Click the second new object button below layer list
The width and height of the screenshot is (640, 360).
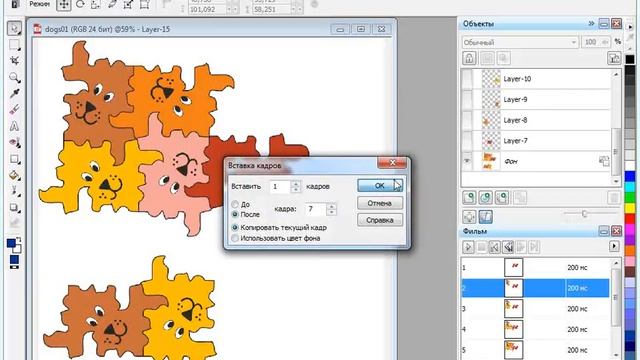coord(485,198)
